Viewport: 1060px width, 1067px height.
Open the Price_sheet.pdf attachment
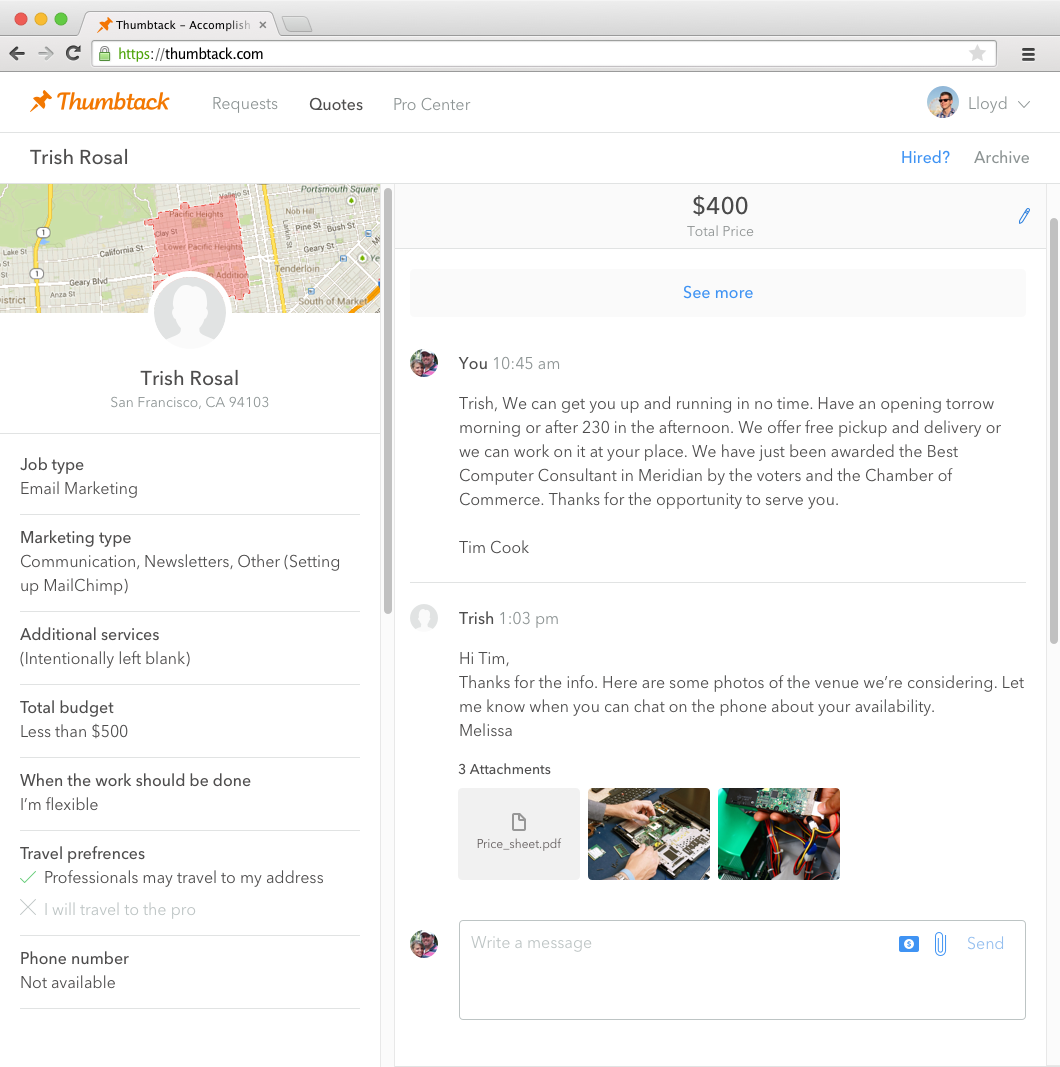519,834
